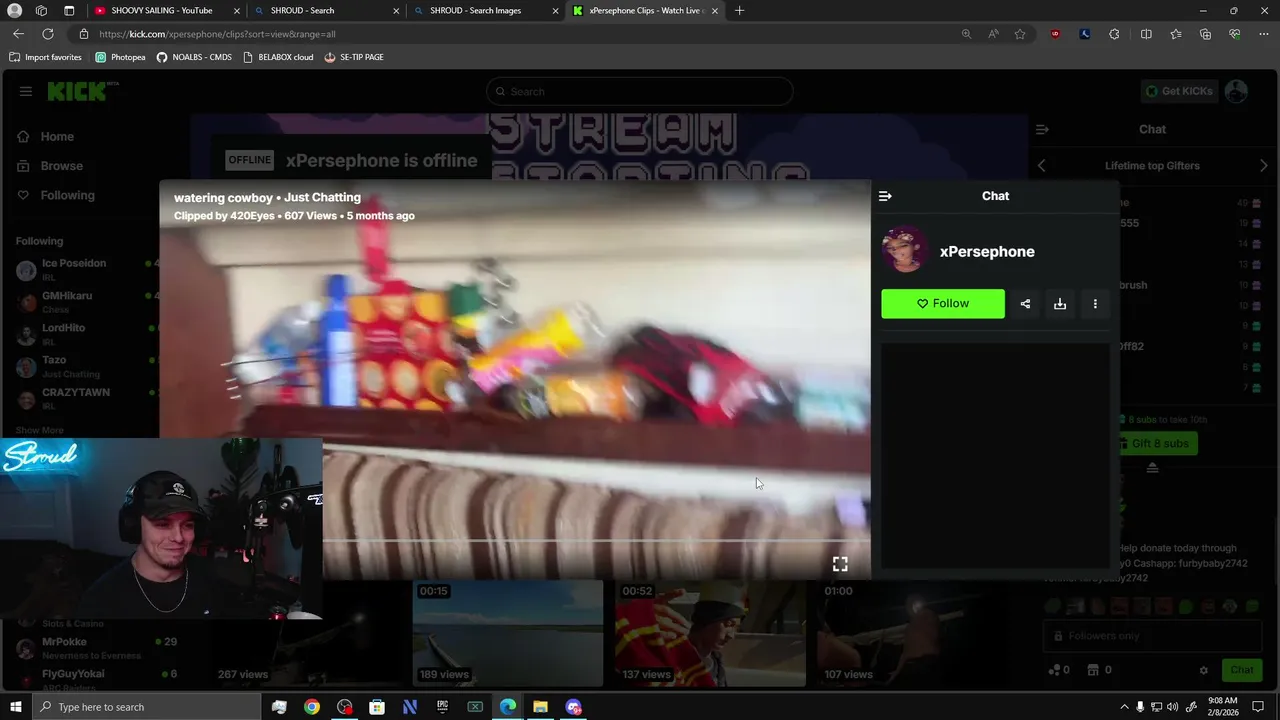
Task: Open the three-dot more options on clip
Action: 1095,304
